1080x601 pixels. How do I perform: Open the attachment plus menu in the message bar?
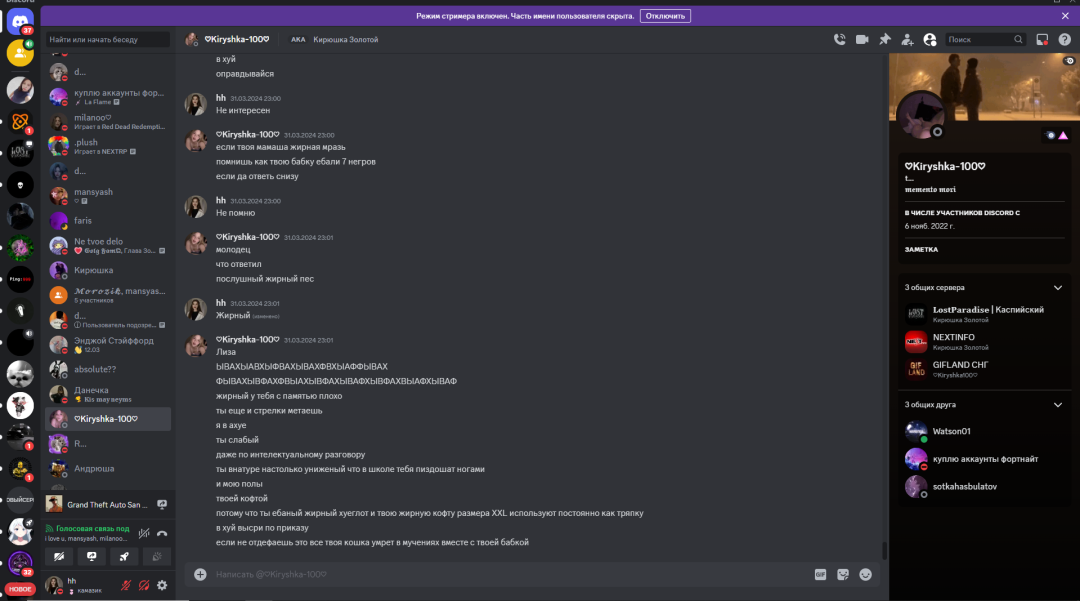(x=200, y=574)
